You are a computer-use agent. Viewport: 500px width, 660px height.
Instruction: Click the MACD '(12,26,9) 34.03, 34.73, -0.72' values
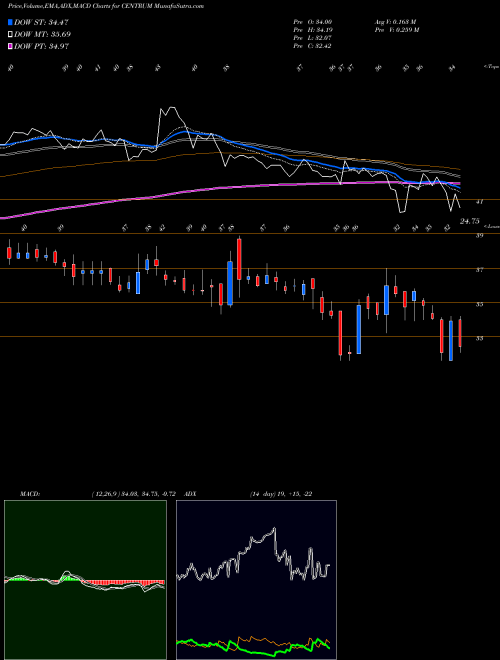pyautogui.click(x=133, y=494)
